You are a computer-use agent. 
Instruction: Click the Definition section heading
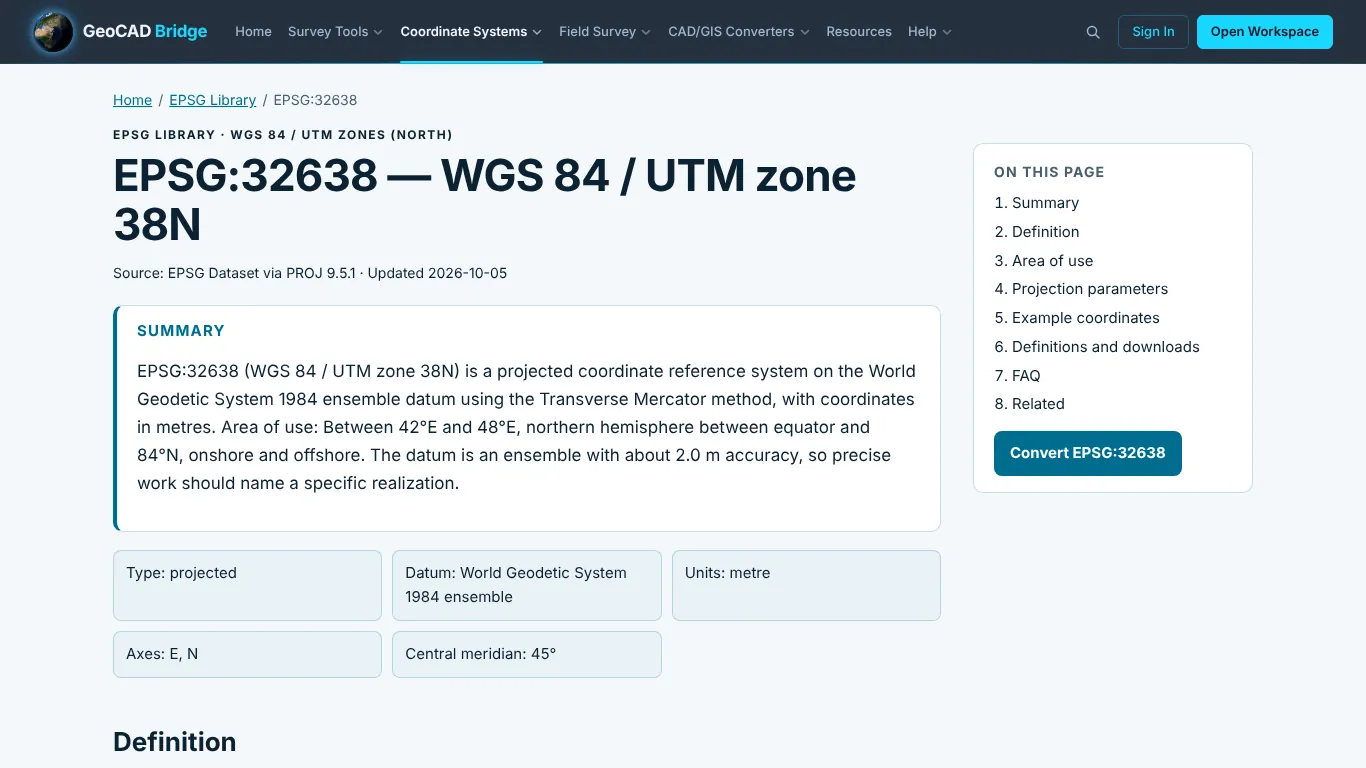tap(175, 742)
